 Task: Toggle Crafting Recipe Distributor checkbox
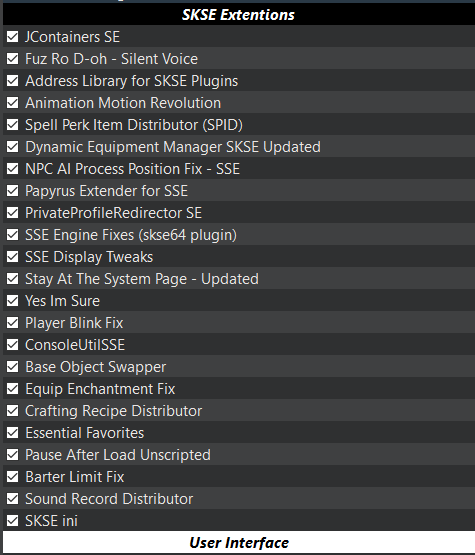[13, 411]
